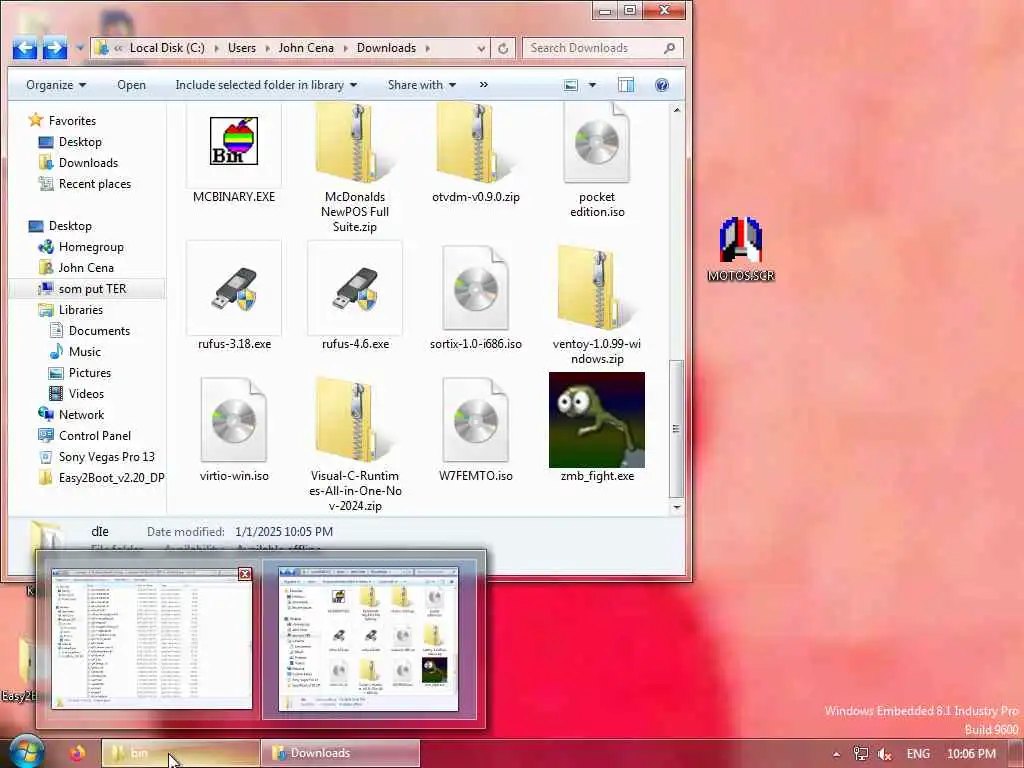
Task: Open Downloads under Favorites
Action: pyautogui.click(x=88, y=163)
